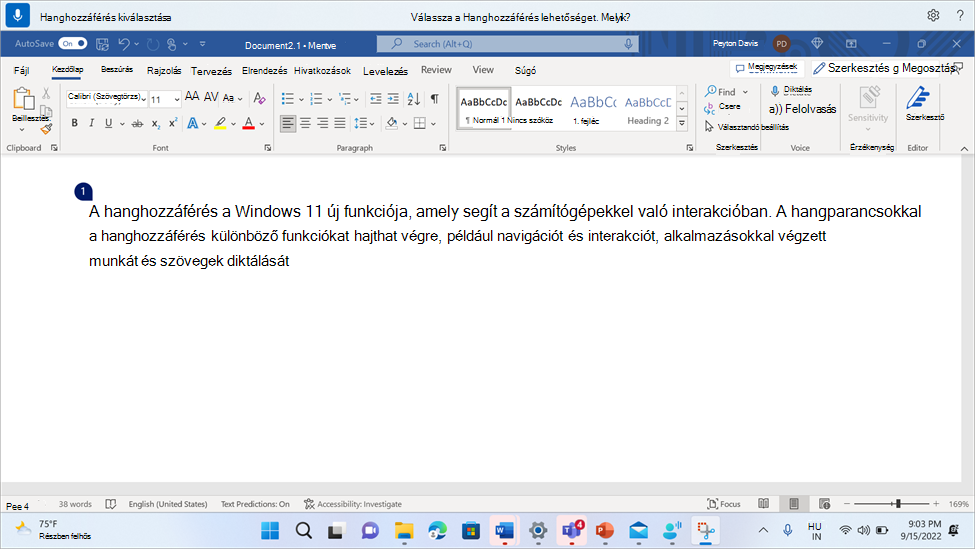This screenshot has height=549, width=975.
Task: Apply the Normál style
Action: click(484, 109)
